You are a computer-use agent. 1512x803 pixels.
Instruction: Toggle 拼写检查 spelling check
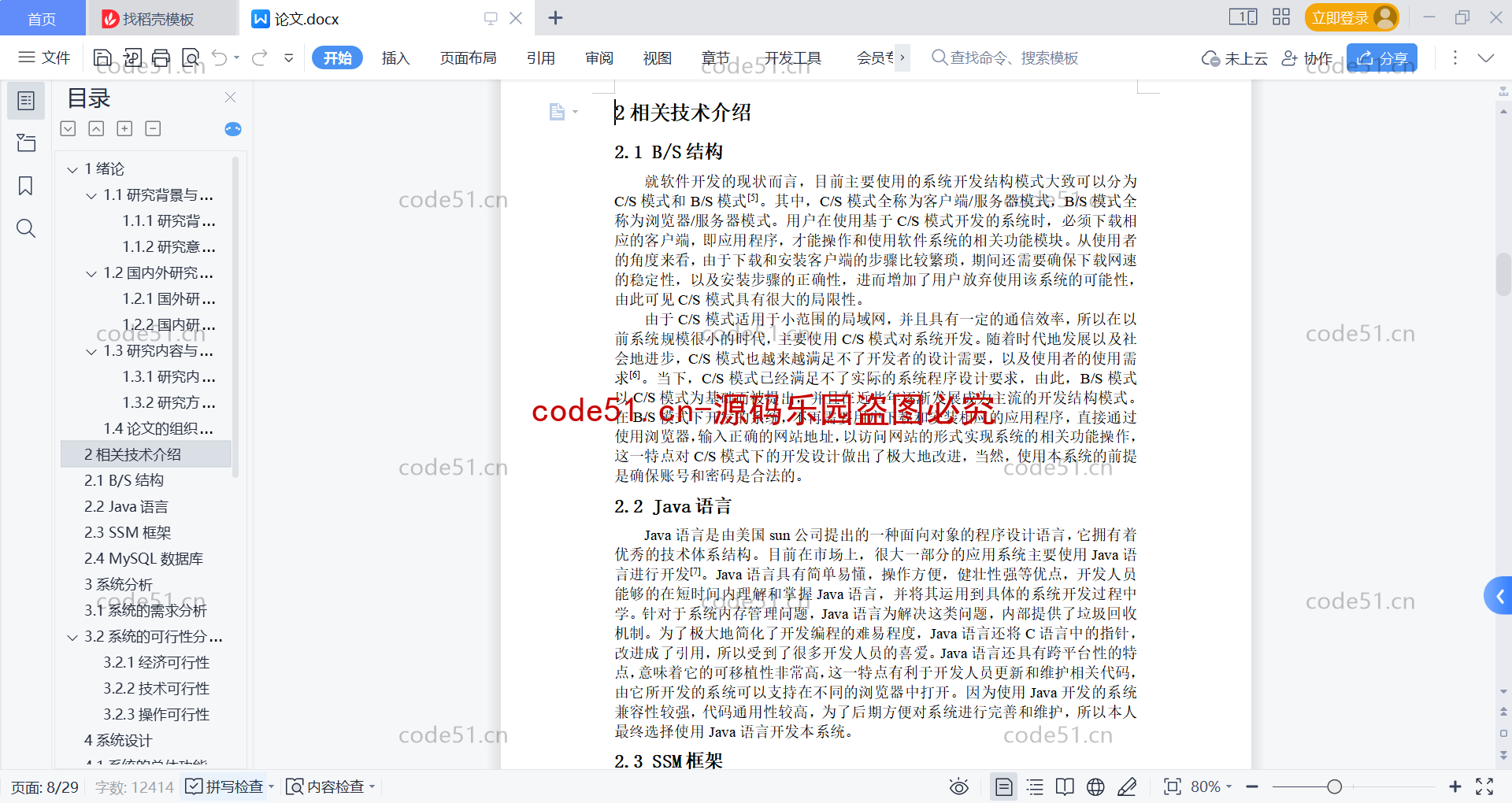pos(225,786)
